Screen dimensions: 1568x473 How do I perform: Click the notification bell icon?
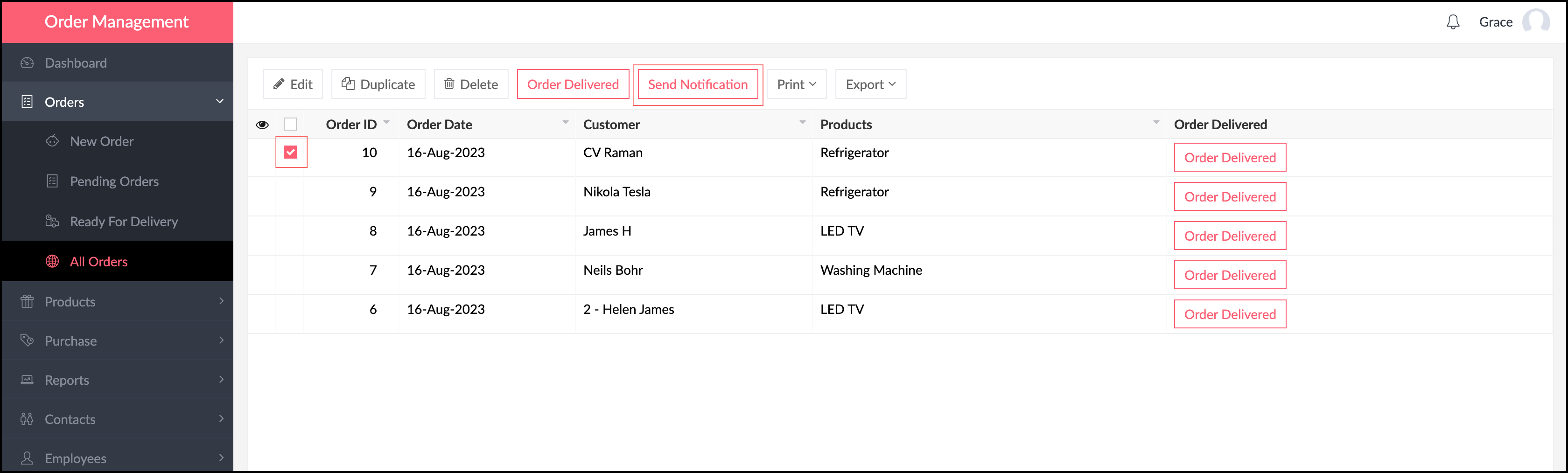(x=1452, y=22)
